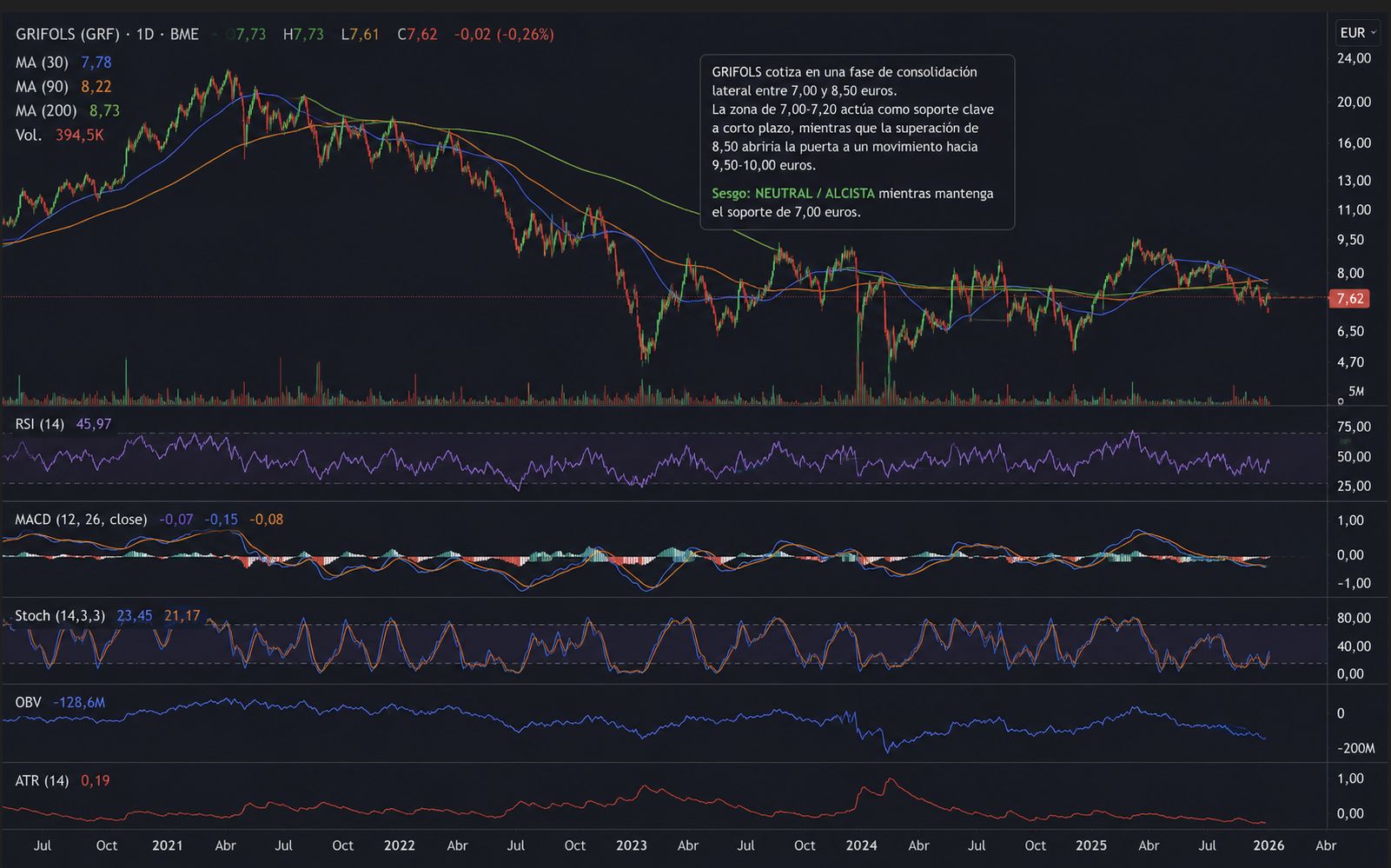Click the 4,70 price axis label

(1350, 363)
